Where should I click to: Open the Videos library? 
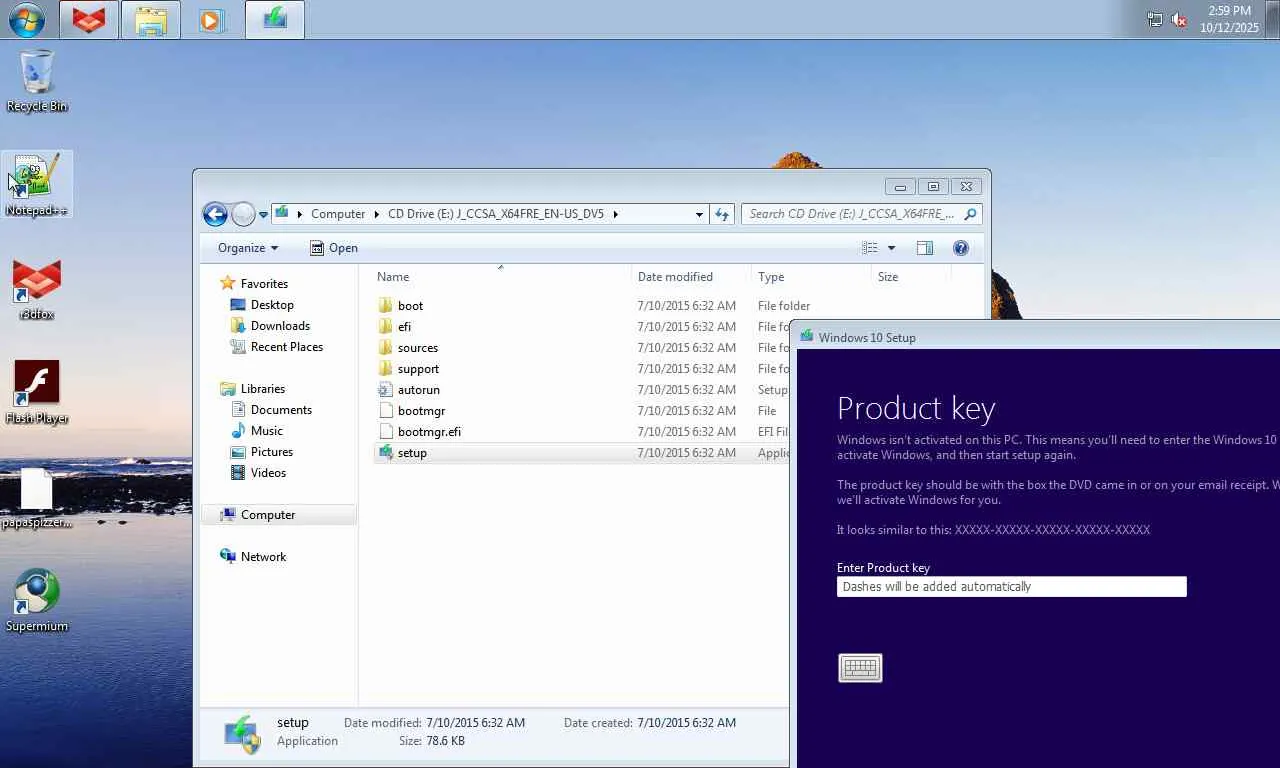tap(268, 473)
